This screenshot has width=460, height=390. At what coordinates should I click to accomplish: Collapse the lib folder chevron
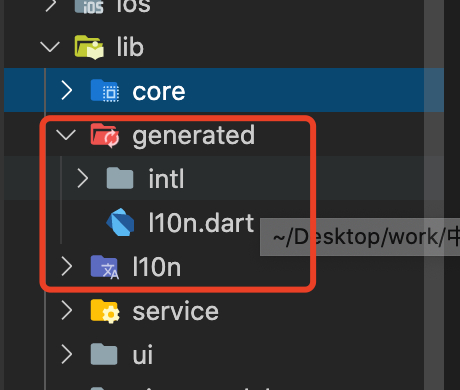point(50,47)
